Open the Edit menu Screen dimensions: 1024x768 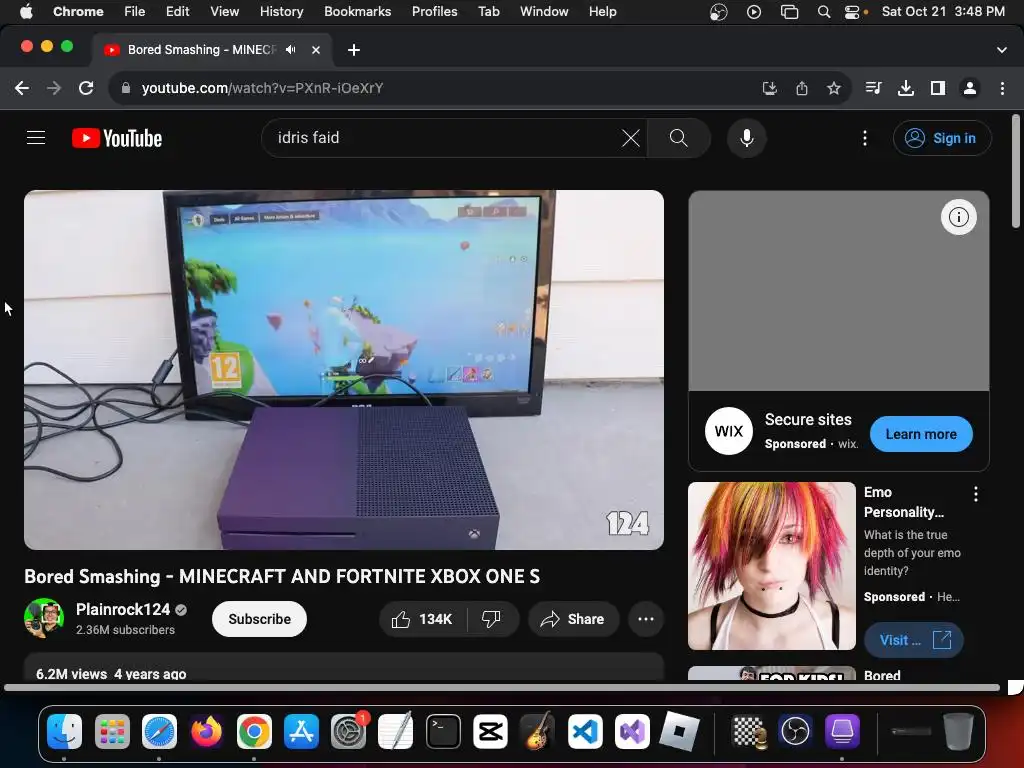(x=177, y=11)
